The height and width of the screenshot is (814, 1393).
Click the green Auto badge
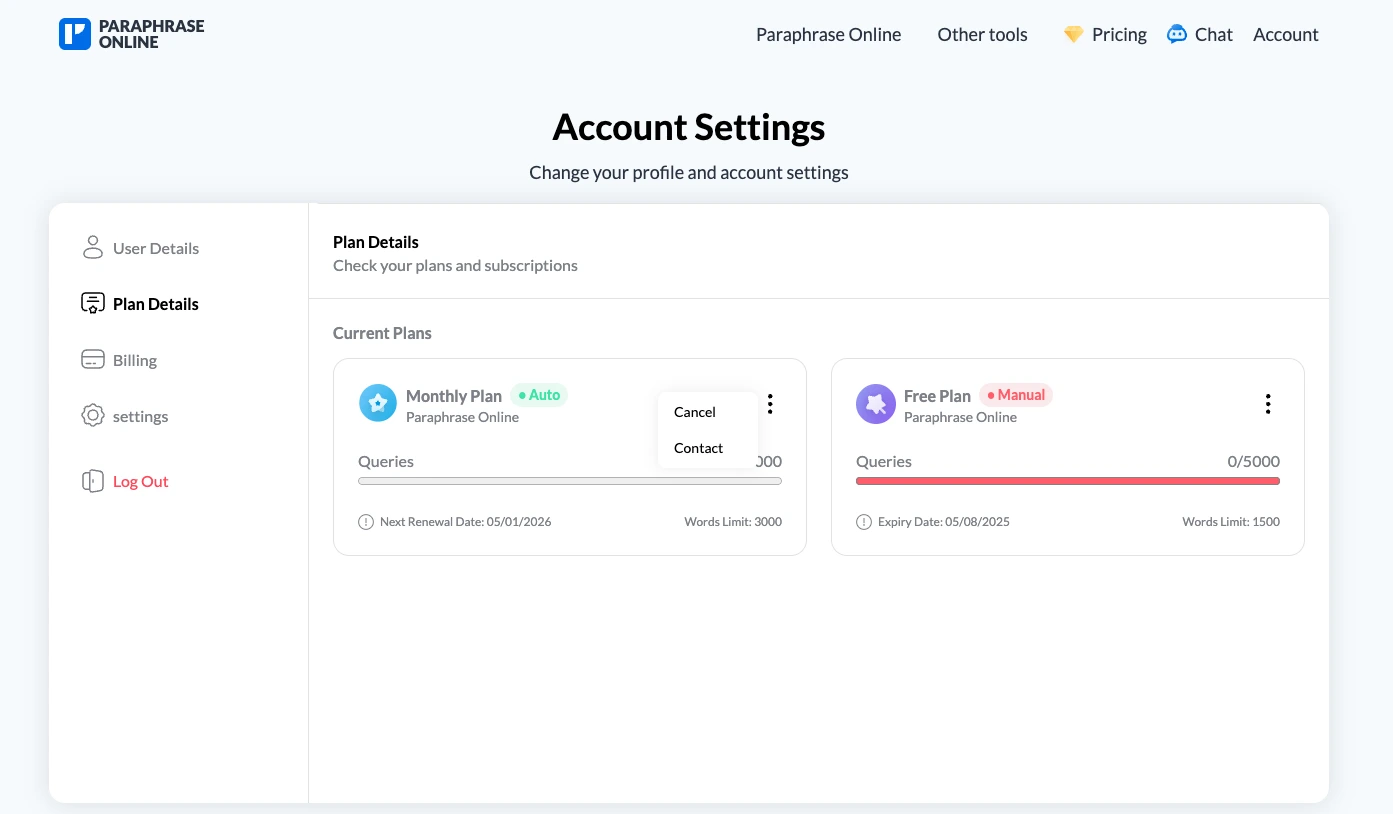[x=539, y=395]
